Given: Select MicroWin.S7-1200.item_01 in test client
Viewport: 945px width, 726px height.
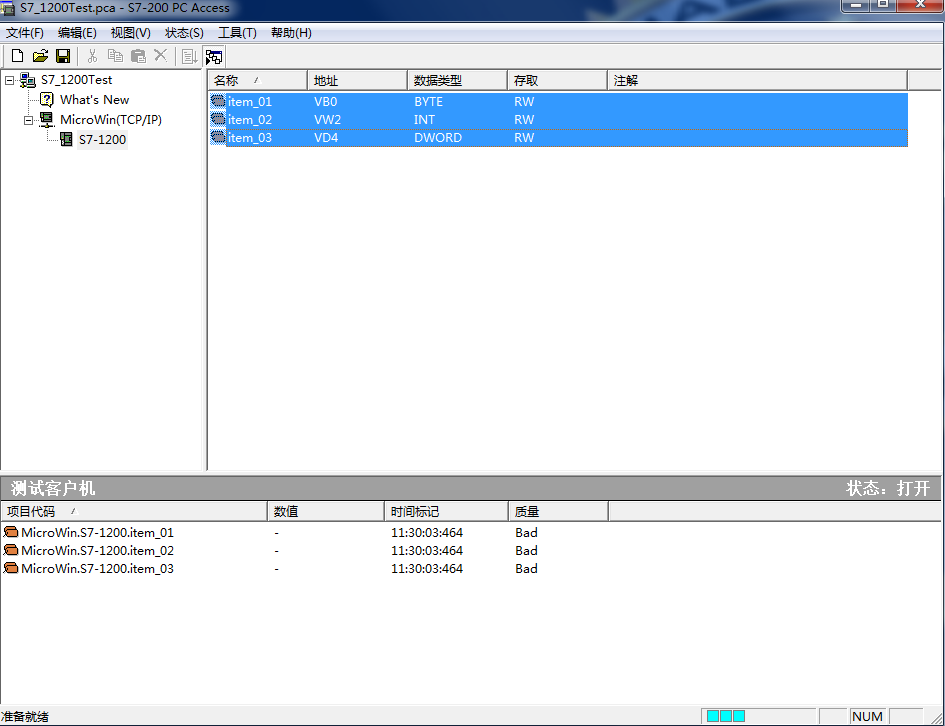Looking at the screenshot, I should point(98,533).
